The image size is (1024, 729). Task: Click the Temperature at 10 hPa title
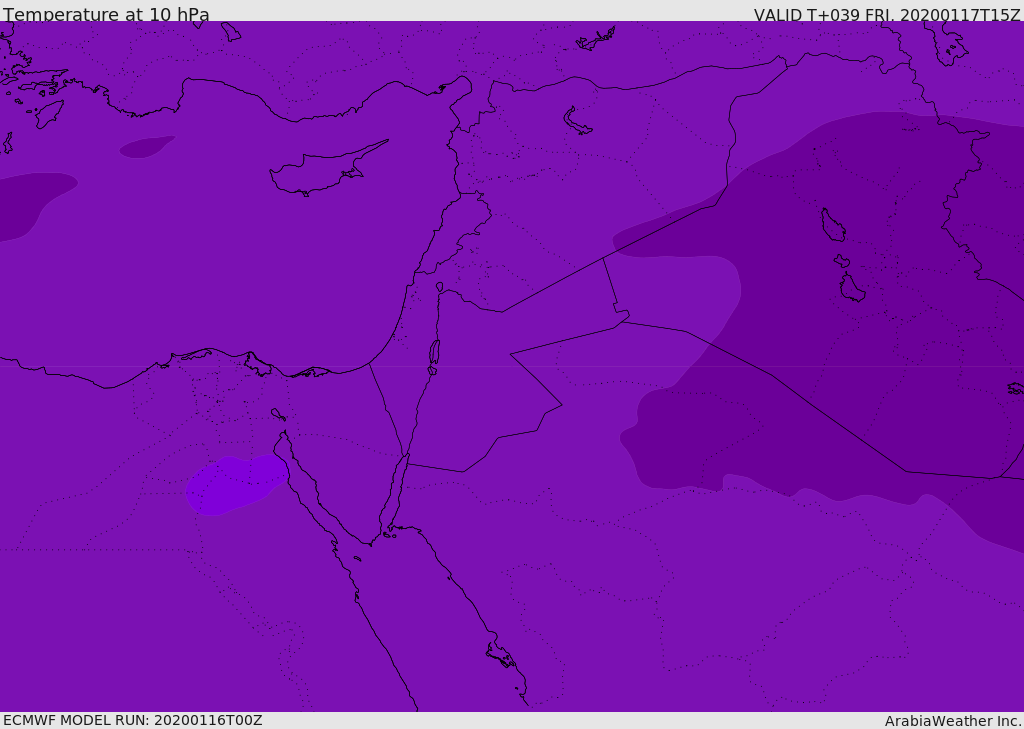tap(106, 15)
